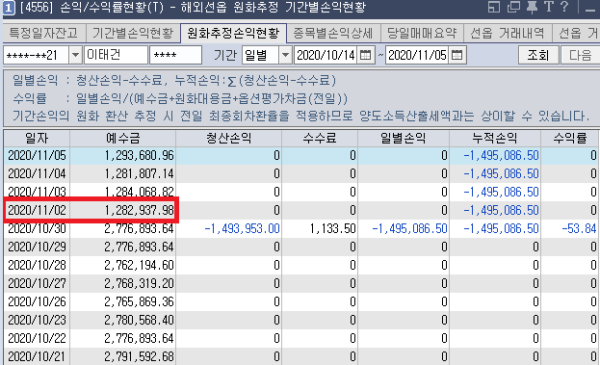600x365 pixels.
Task: Click the T font icon in title bar
Action: click(x=549, y=7)
